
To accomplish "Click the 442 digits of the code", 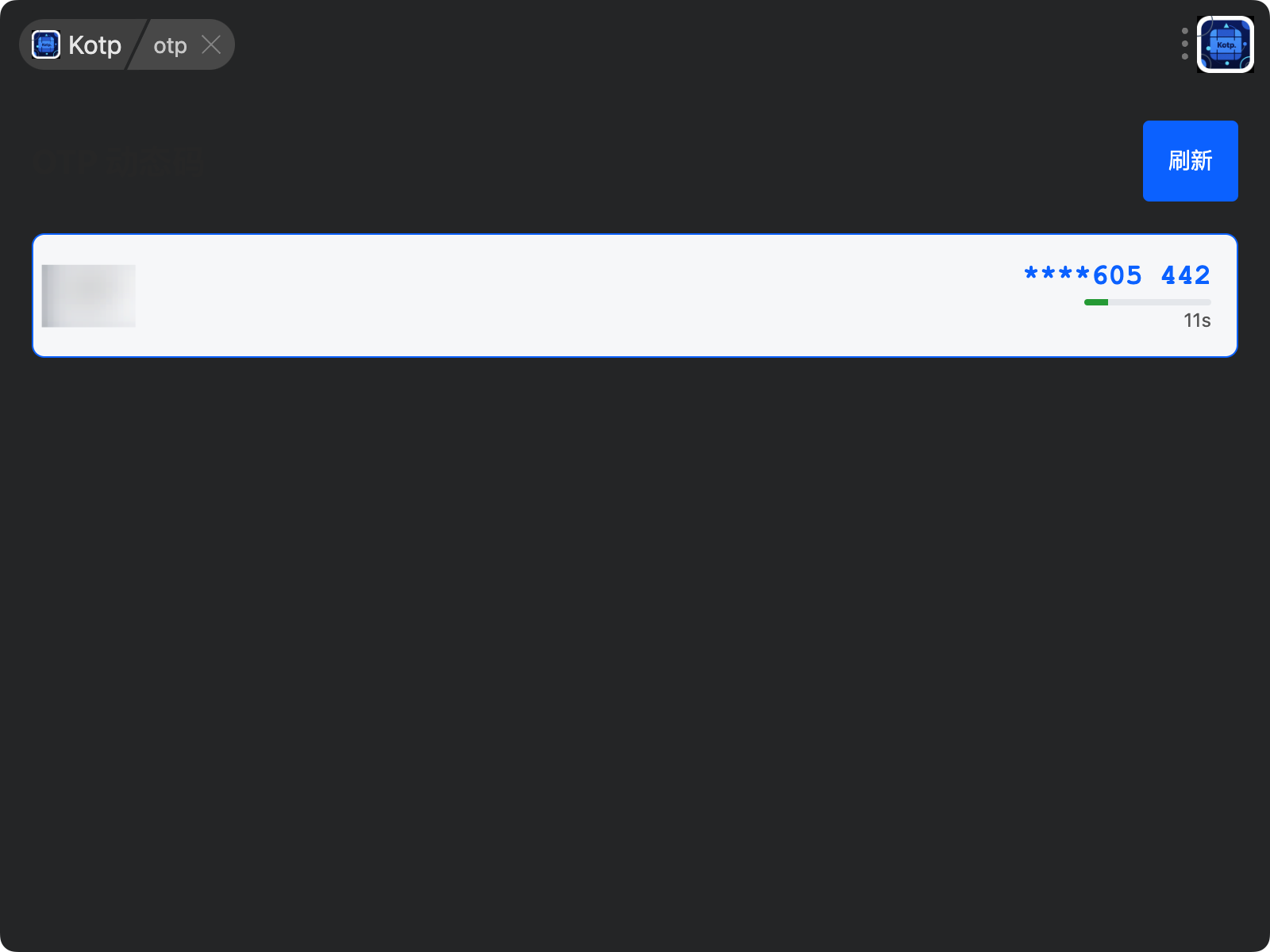I will pyautogui.click(x=1186, y=275).
